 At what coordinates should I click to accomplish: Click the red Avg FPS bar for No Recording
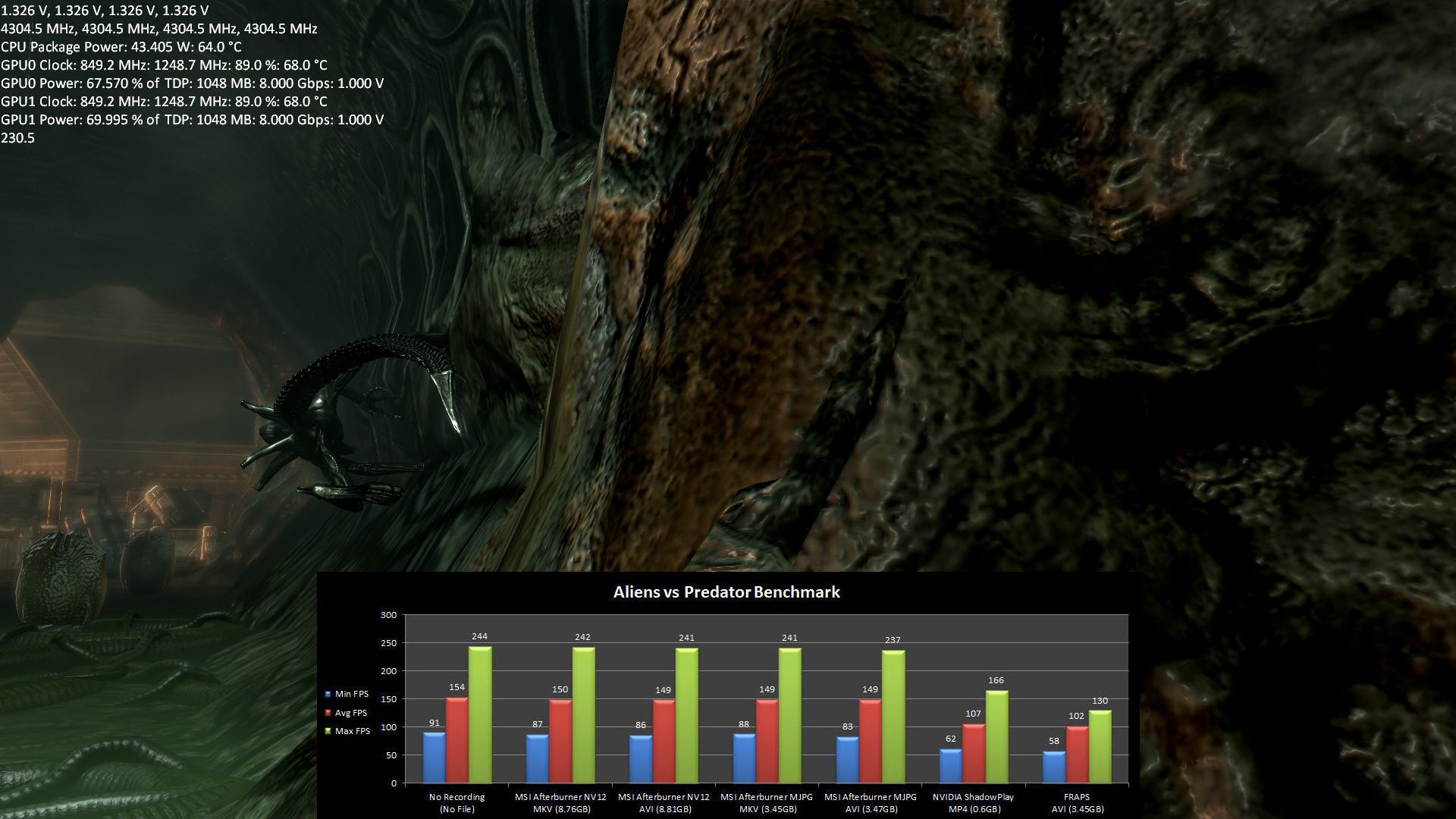(x=457, y=740)
